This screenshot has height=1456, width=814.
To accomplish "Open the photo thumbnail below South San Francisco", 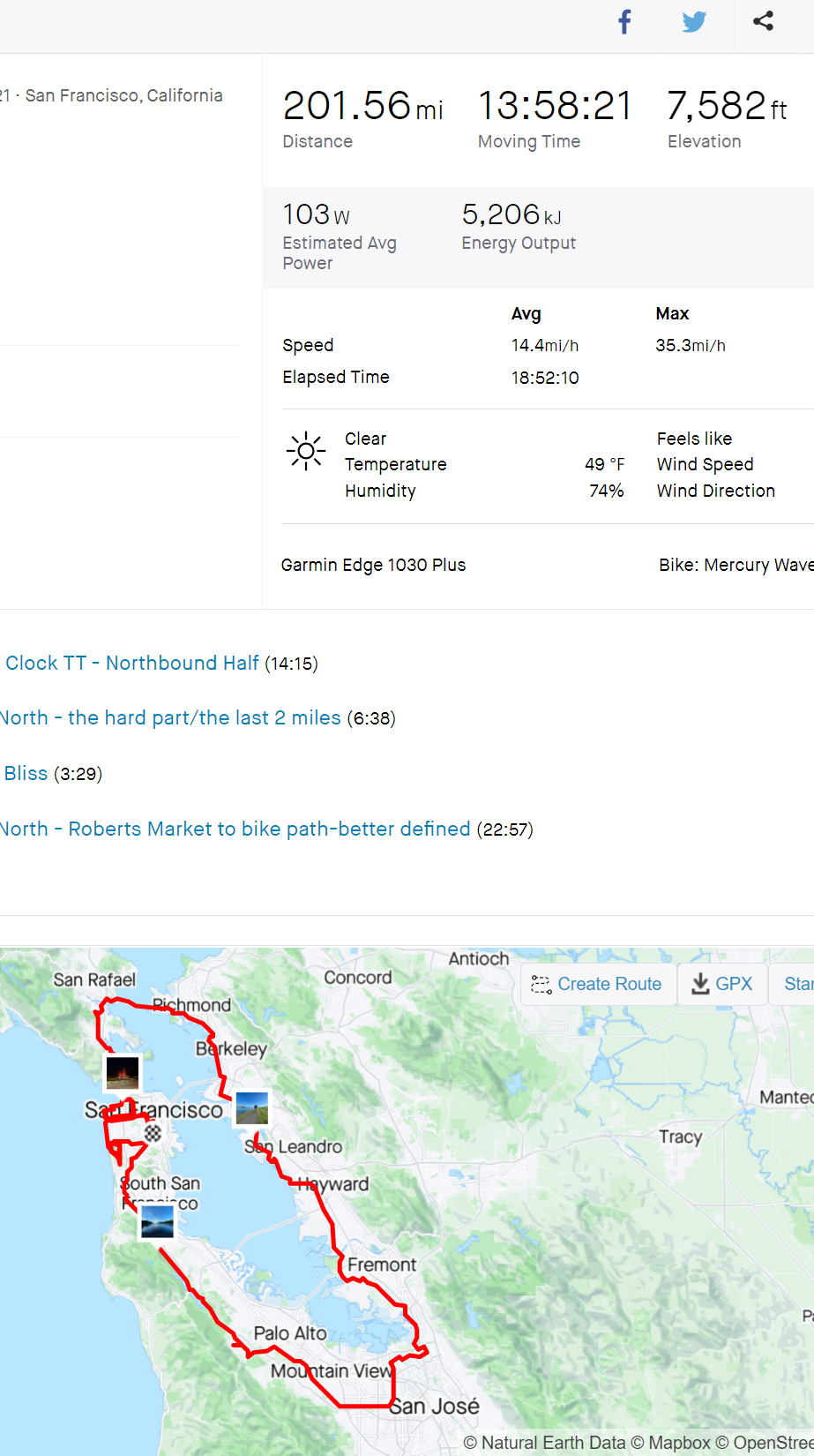I will click(157, 1223).
